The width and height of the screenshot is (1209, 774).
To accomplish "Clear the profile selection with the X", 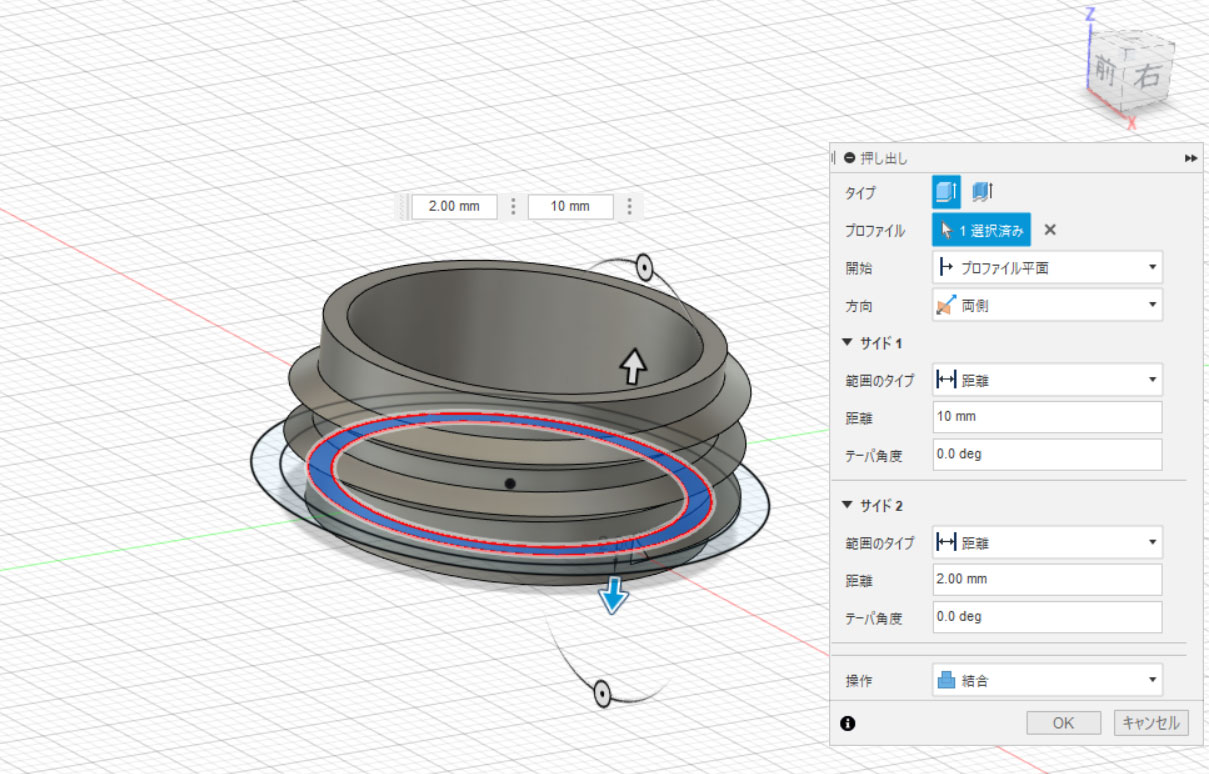I will point(1050,230).
